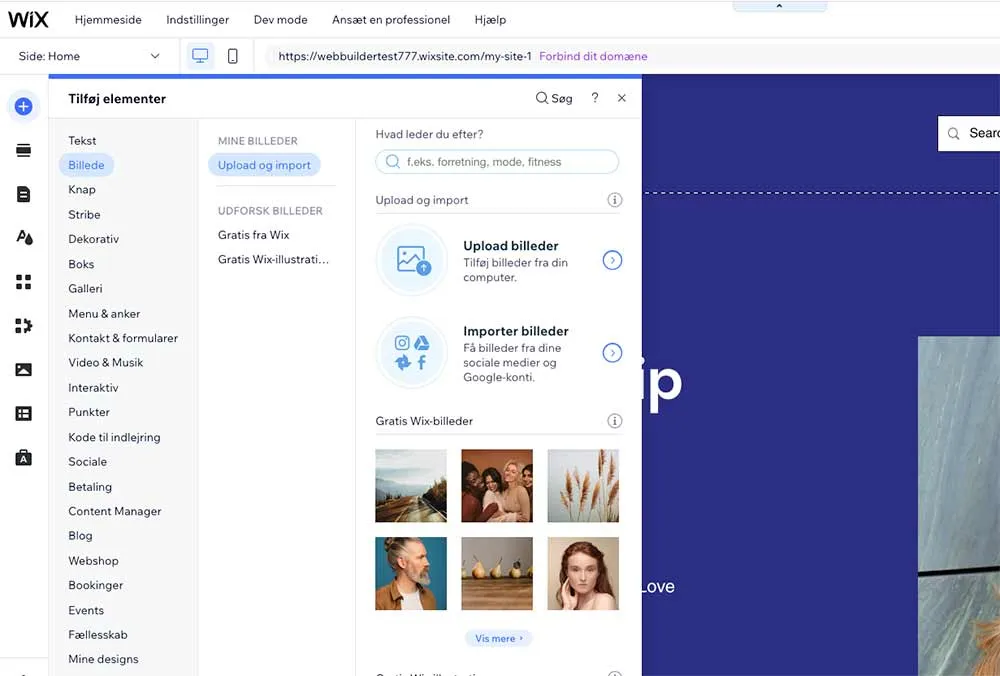Open Ansæt en professionel menu
The height and width of the screenshot is (676, 1000).
391,20
